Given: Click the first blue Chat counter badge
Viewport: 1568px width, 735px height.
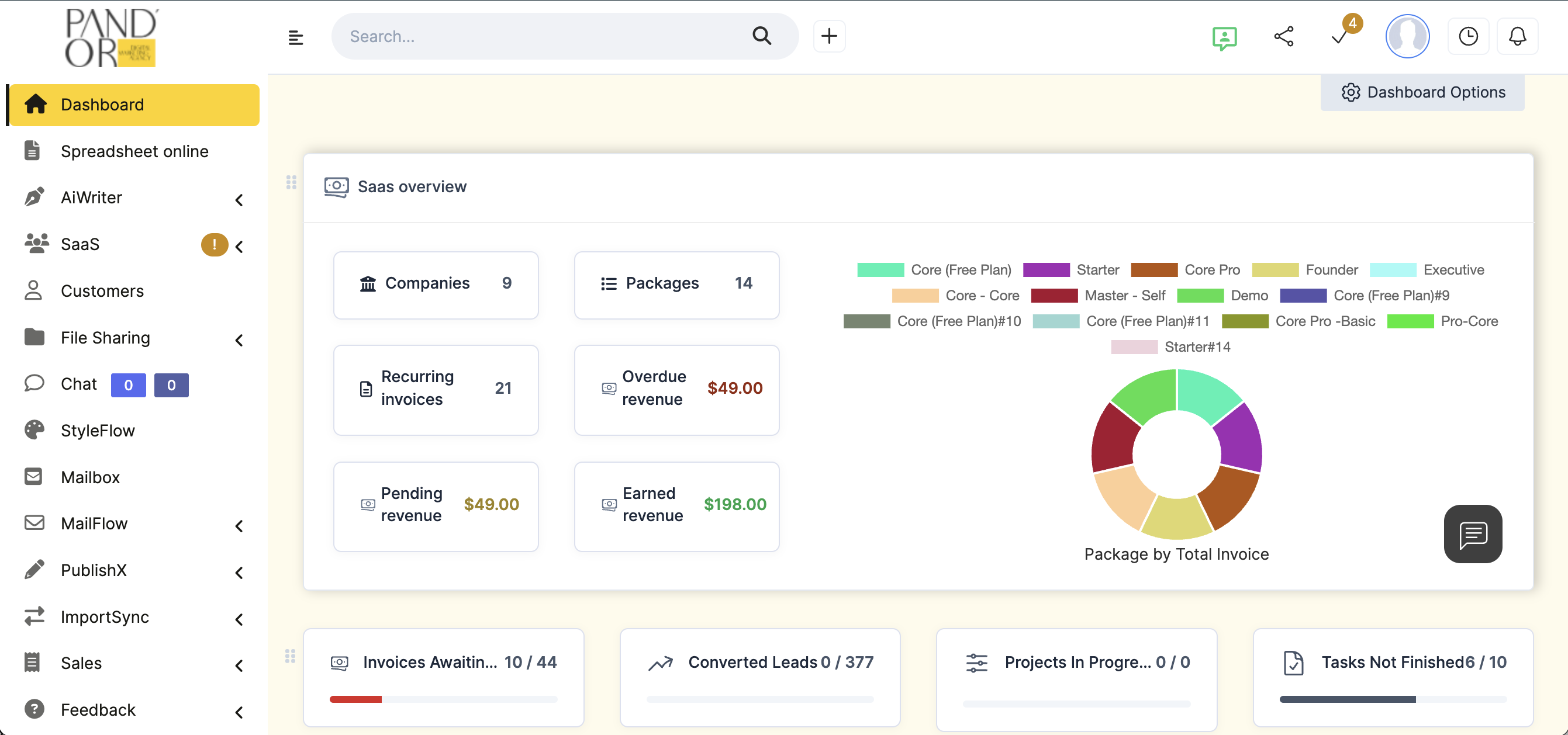Looking at the screenshot, I should tap(129, 384).
